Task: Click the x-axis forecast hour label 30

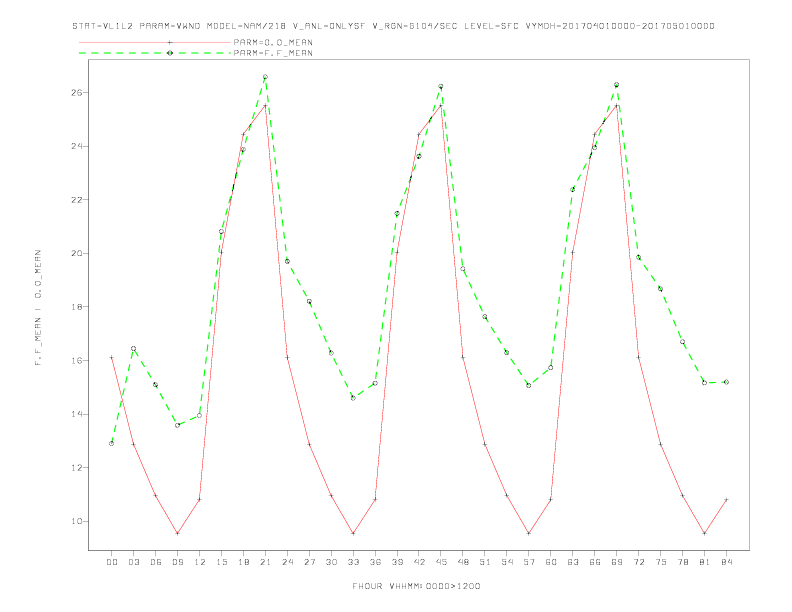Action: (331, 562)
